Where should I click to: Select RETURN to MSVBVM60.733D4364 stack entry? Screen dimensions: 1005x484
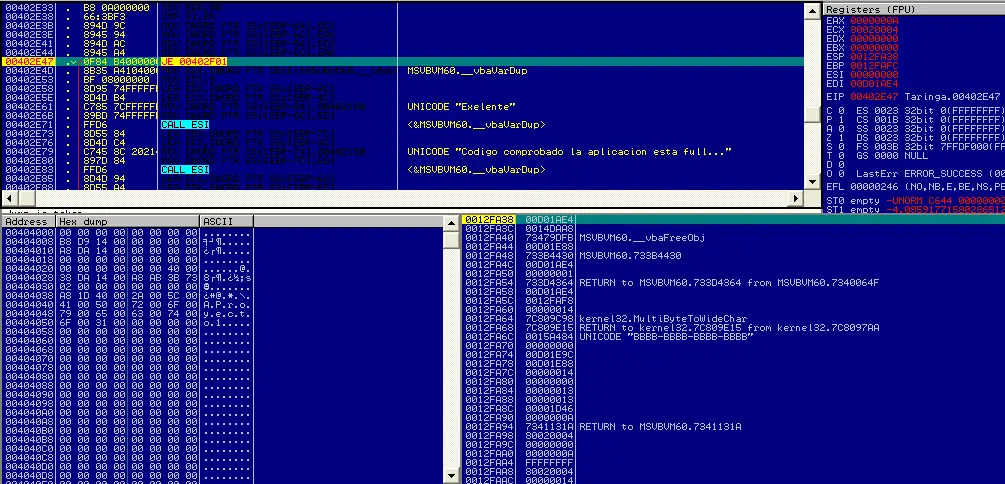click(729, 282)
